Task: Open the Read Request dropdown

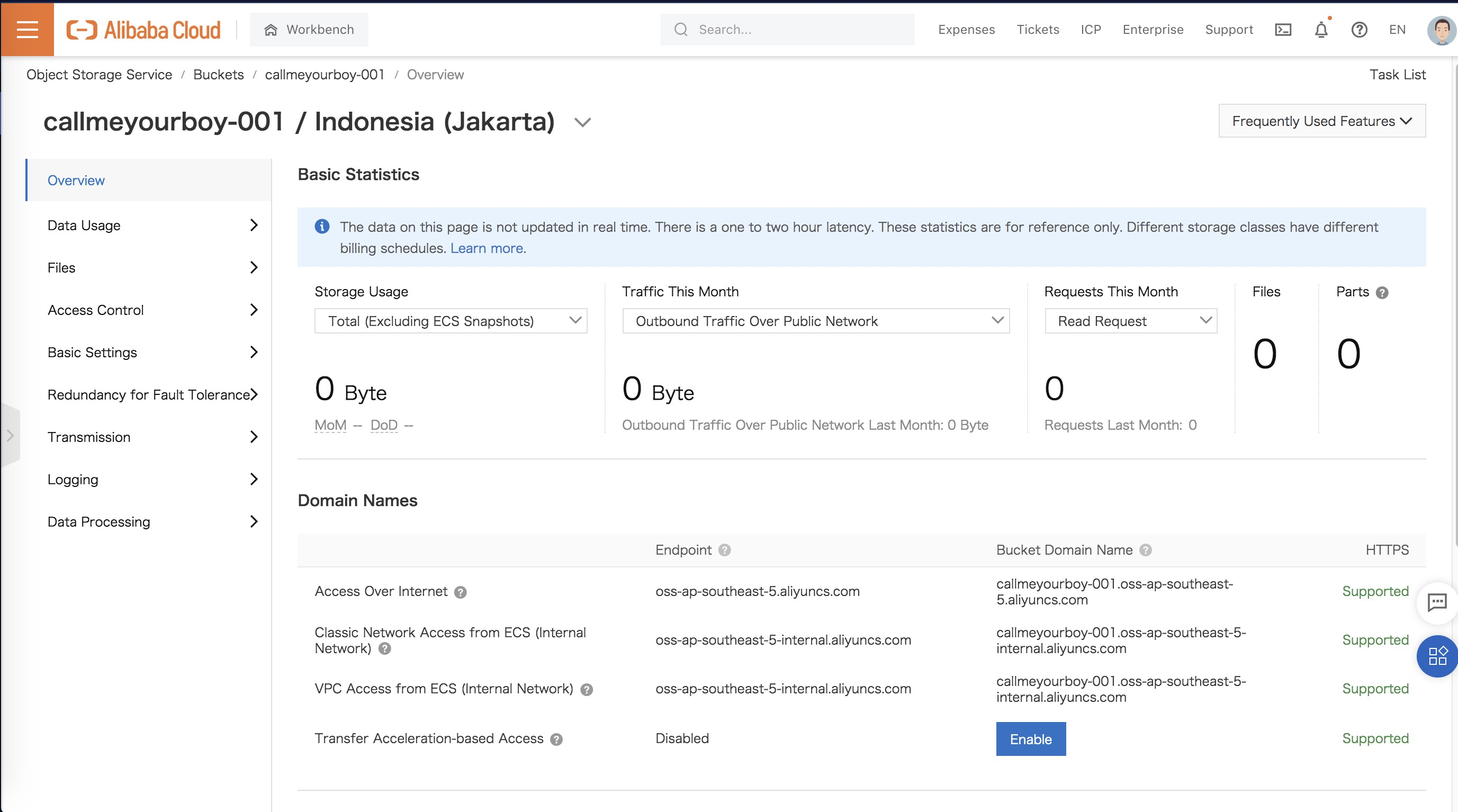Action: click(x=1130, y=321)
